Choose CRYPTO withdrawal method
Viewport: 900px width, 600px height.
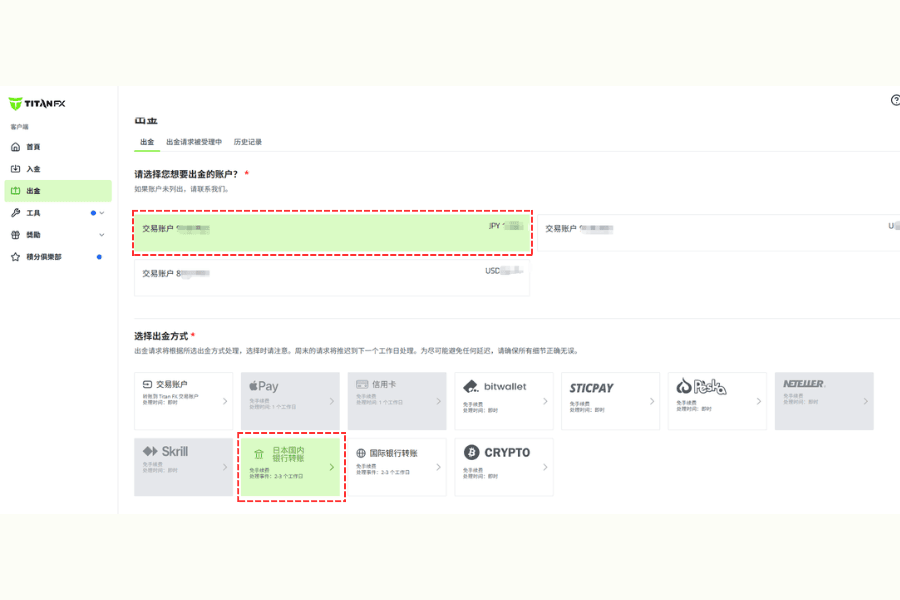point(504,466)
